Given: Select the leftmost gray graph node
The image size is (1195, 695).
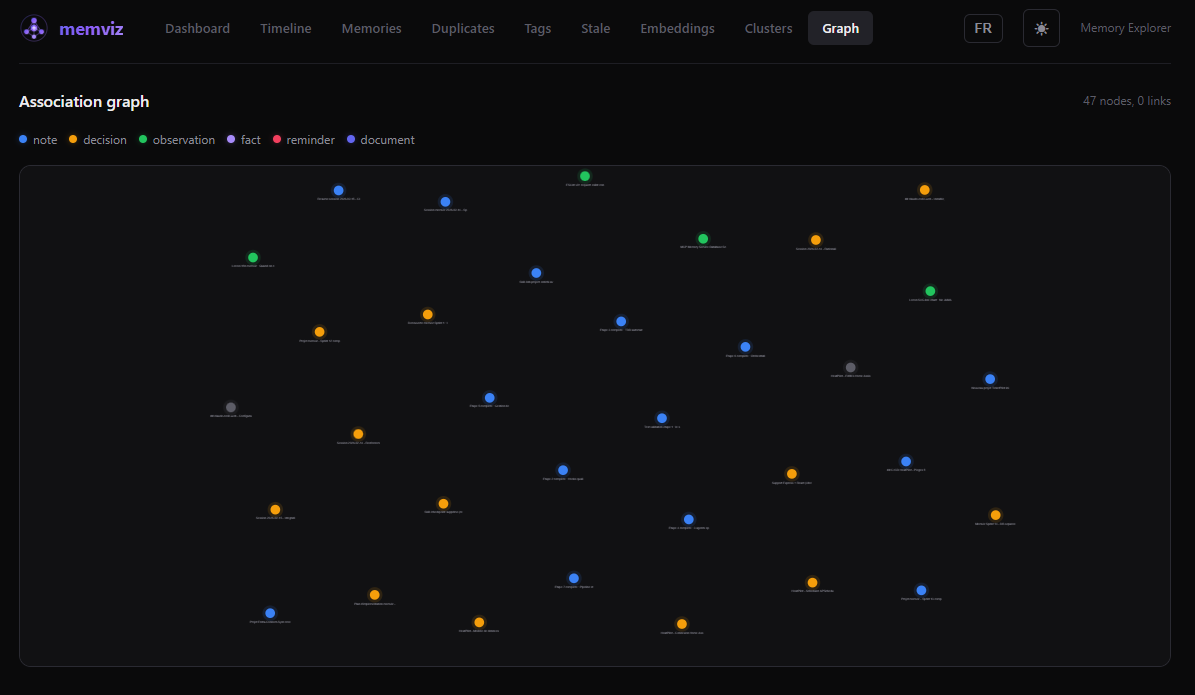Looking at the screenshot, I should [x=231, y=408].
